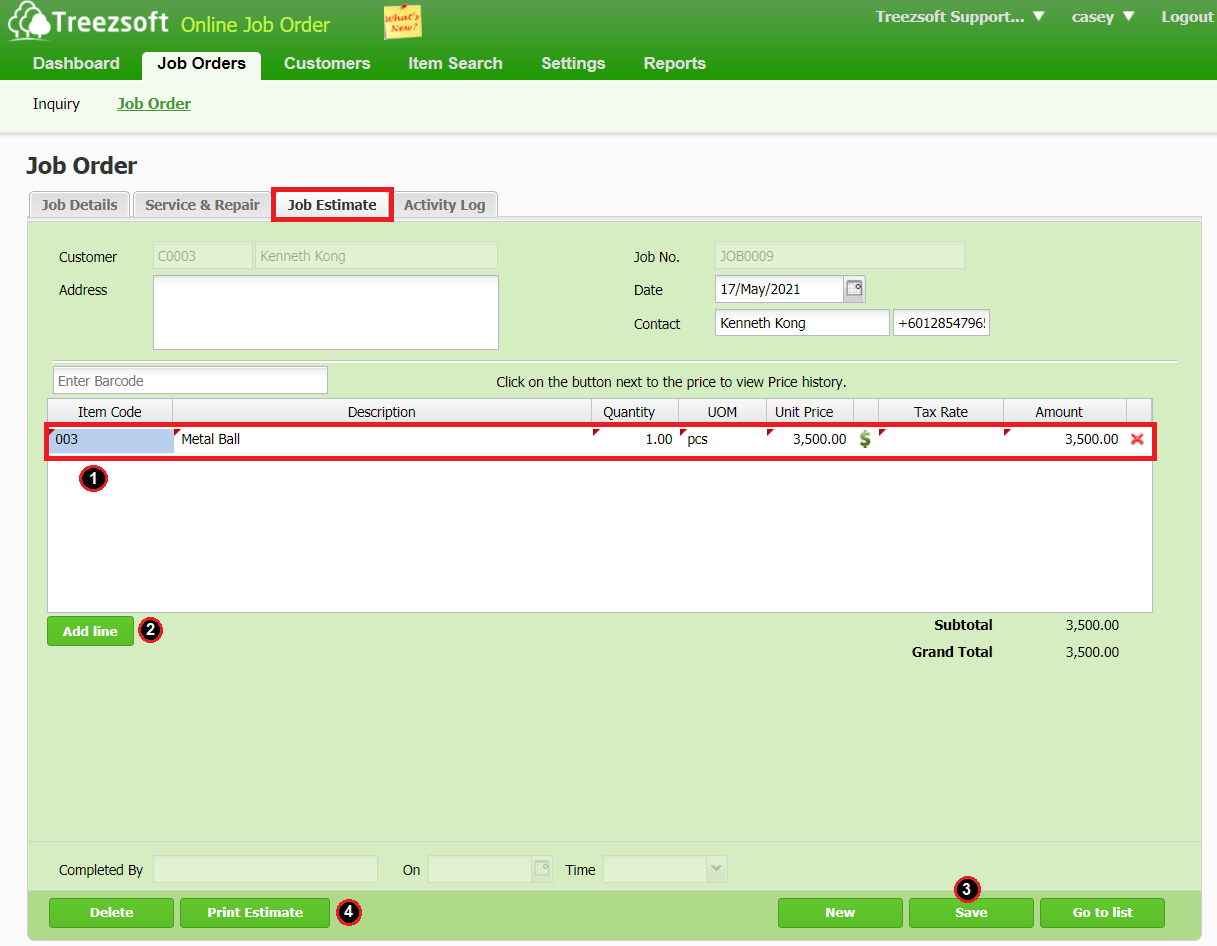Image resolution: width=1217 pixels, height=946 pixels.
Task: Open the calendar picker for the Date field
Action: 855,290
